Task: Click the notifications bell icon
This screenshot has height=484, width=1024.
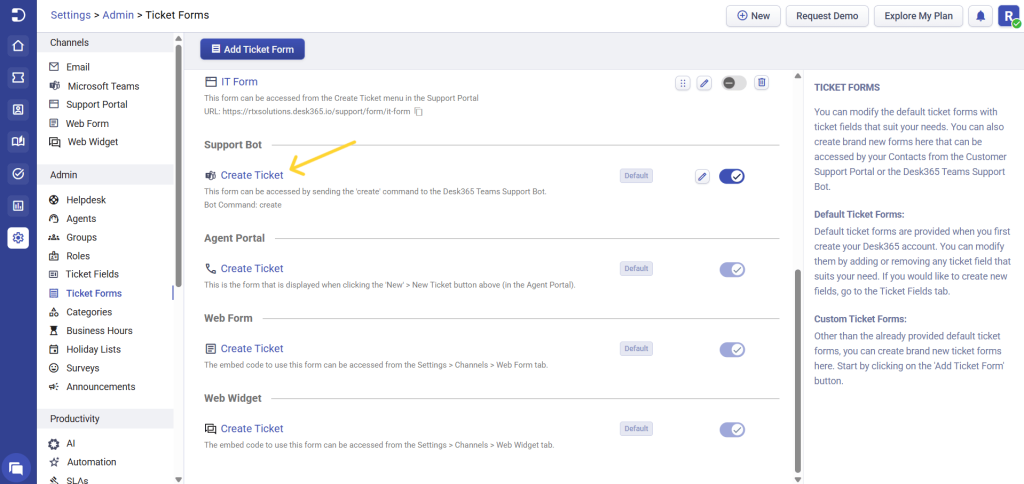Action: (x=980, y=16)
